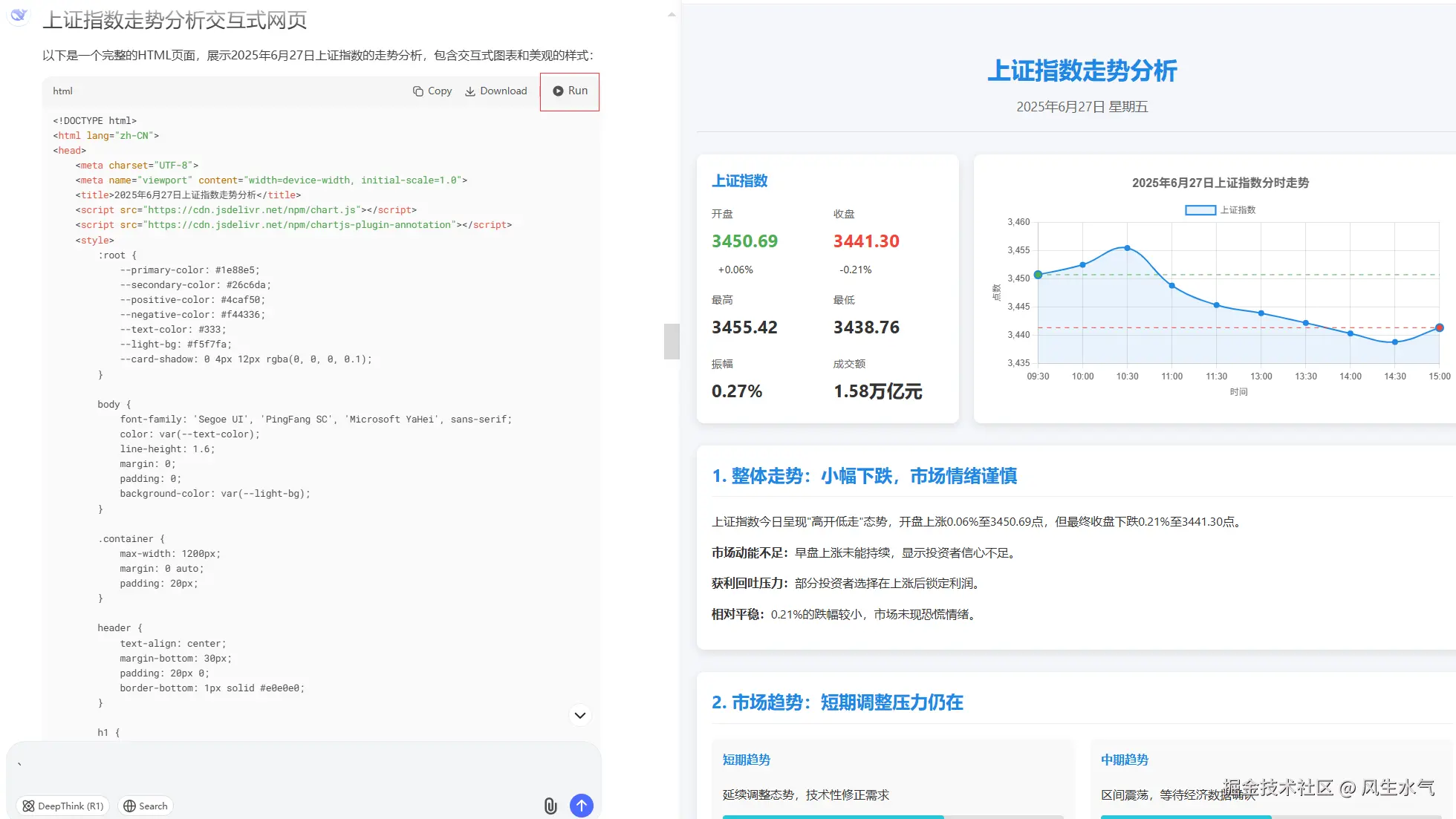Click the 上证指数走势分析 page title

coord(1082,71)
